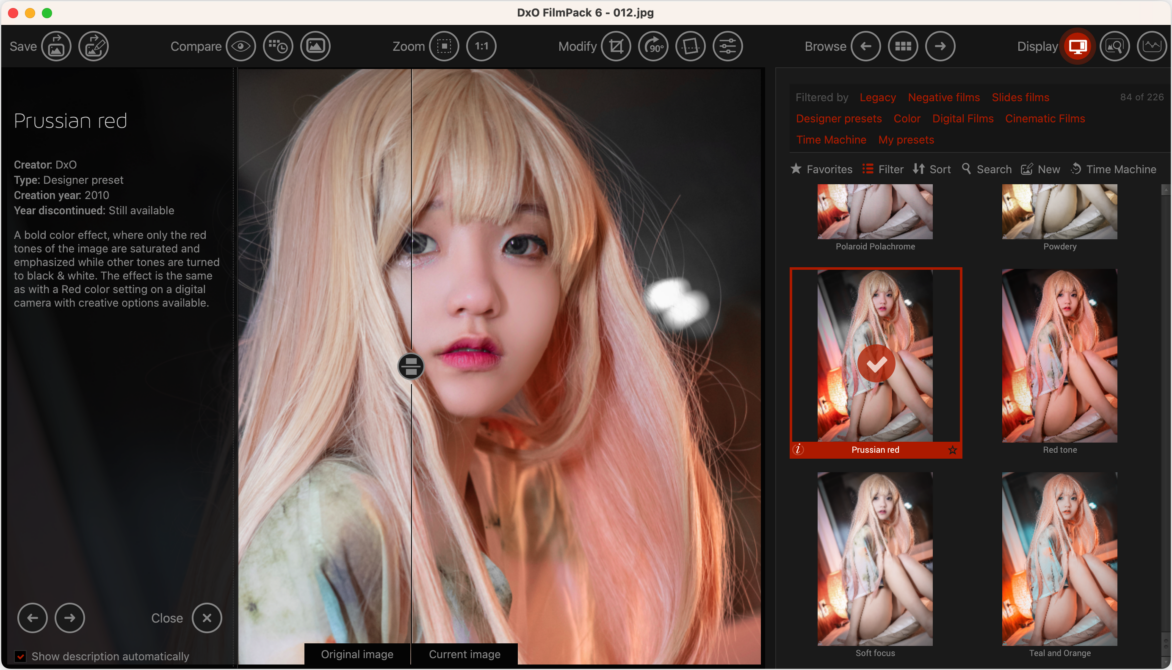
Task: Open Time Machine from preset toolbar
Action: [1114, 169]
